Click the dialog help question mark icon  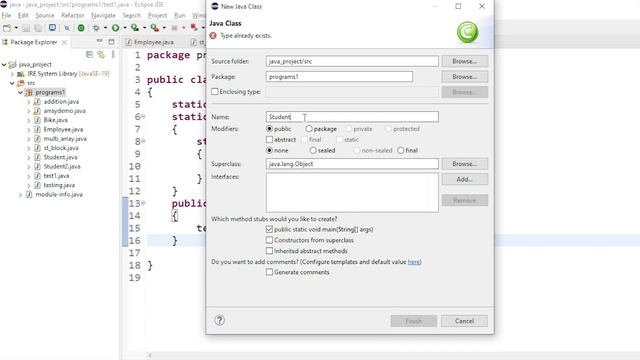pyautogui.click(x=220, y=320)
